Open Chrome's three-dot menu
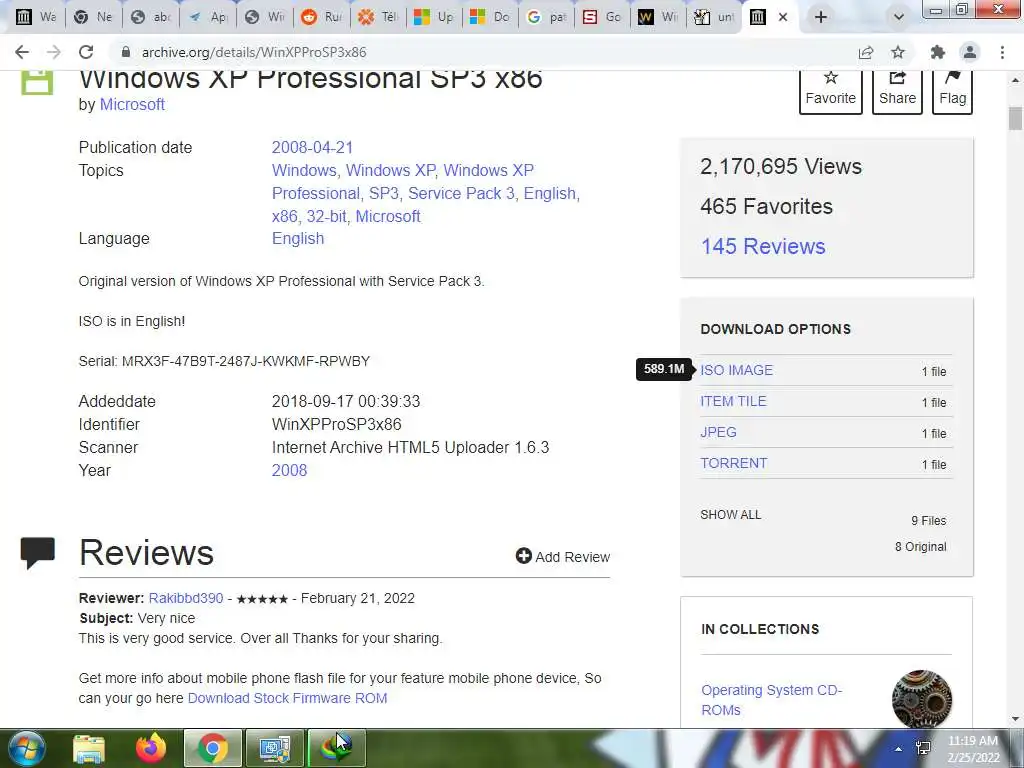Viewport: 1024px width, 768px height. 1002,52
